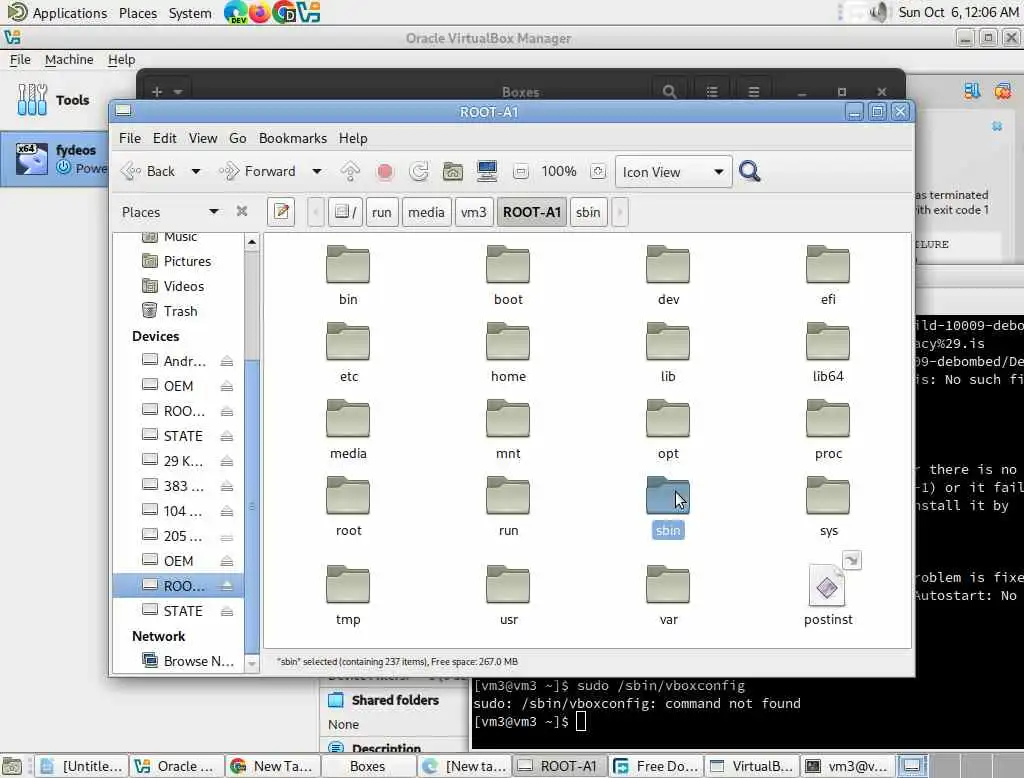The image size is (1024, 778).
Task: Select the fydeos VM in VirtualBox
Action: tap(56, 159)
